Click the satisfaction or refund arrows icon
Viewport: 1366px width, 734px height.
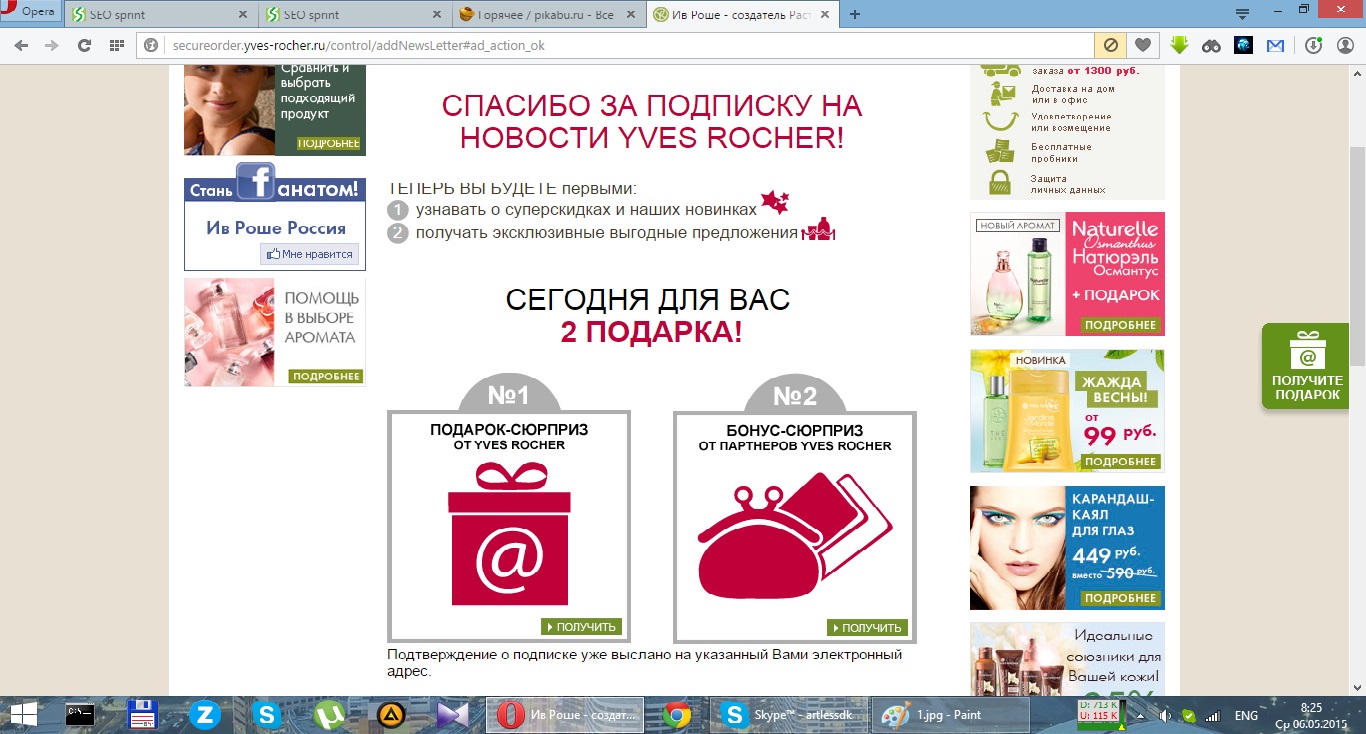click(x=1001, y=122)
